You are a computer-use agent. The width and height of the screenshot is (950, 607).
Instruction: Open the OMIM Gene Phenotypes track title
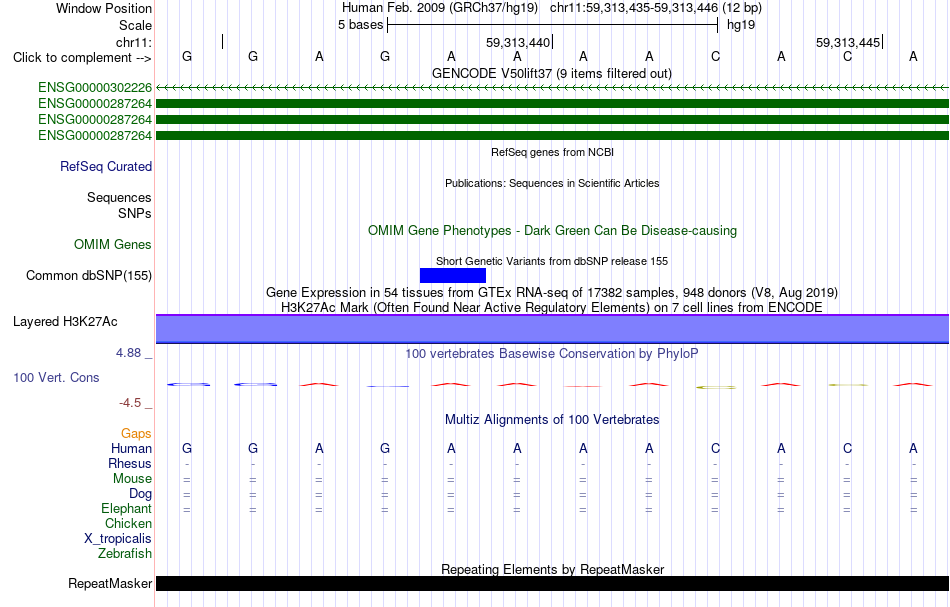tap(553, 230)
